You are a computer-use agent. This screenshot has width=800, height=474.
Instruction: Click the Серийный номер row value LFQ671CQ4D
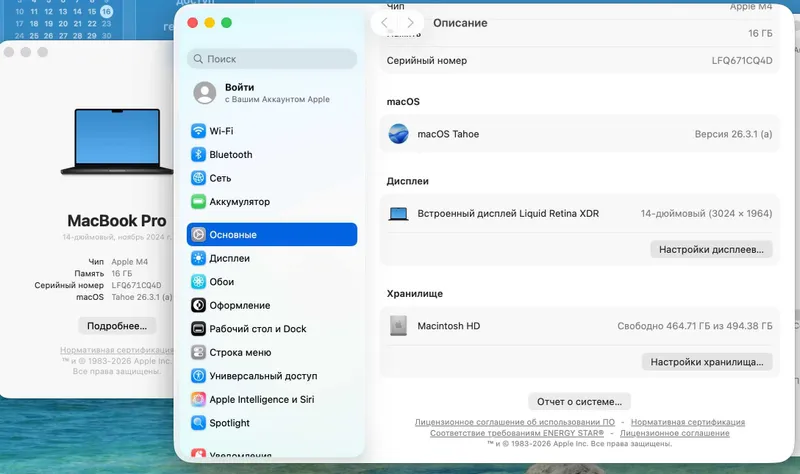tap(742, 60)
